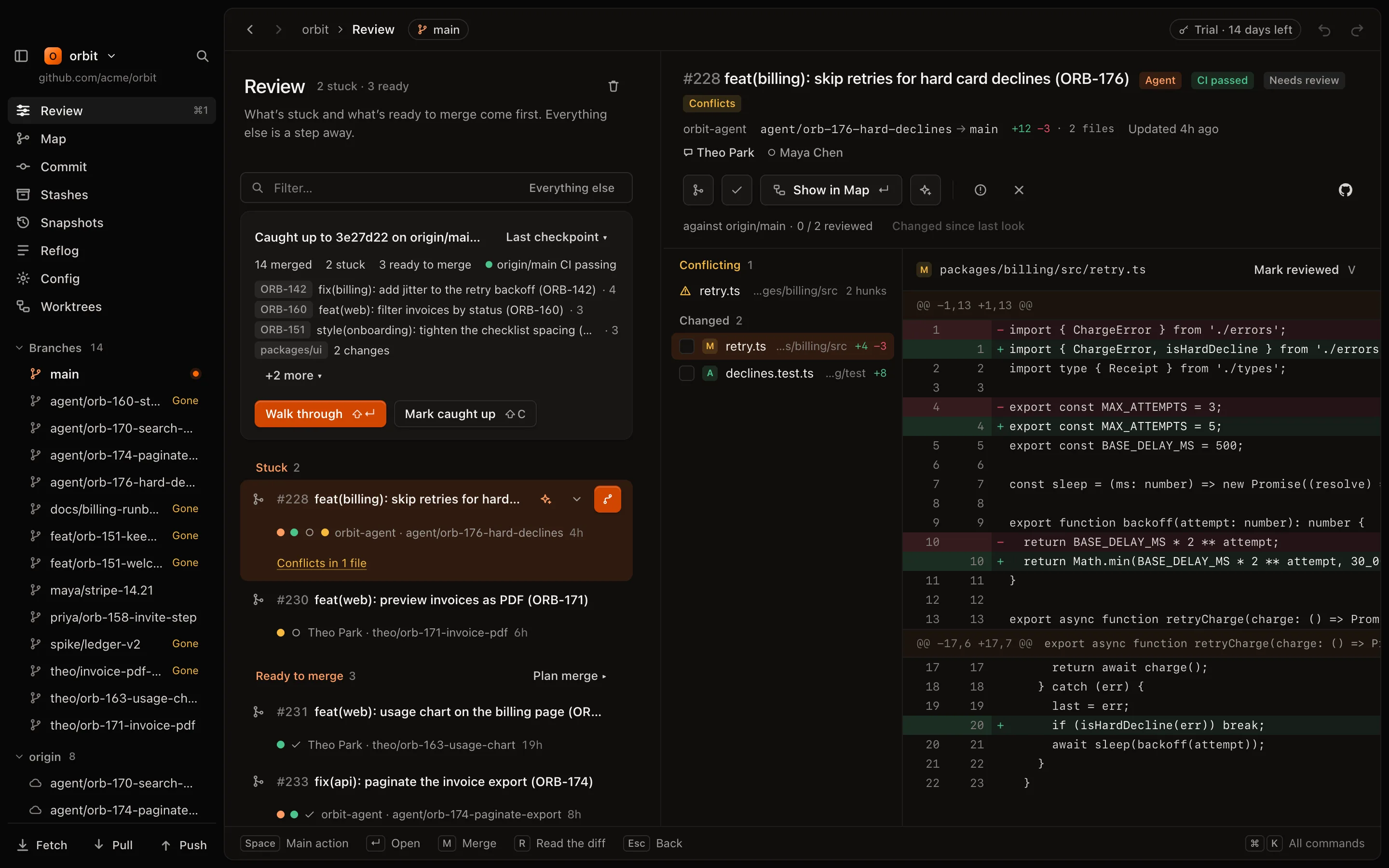1389x868 pixels.
Task: Expand the +2 more items
Action: click(x=293, y=376)
